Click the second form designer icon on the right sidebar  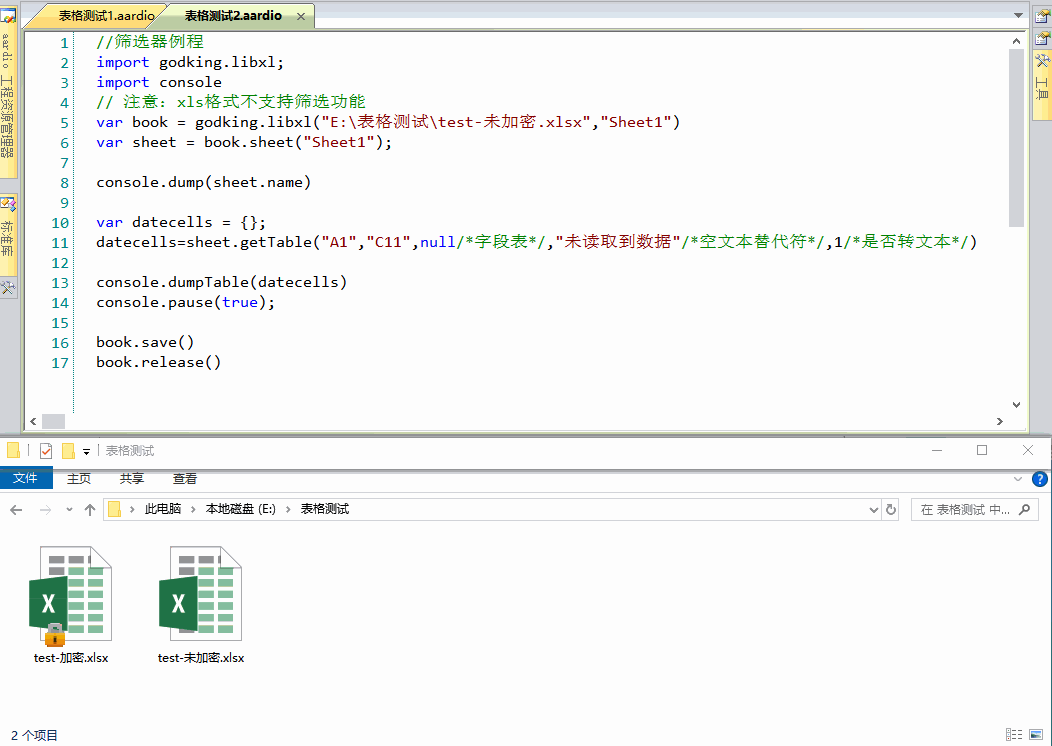(x=1042, y=38)
